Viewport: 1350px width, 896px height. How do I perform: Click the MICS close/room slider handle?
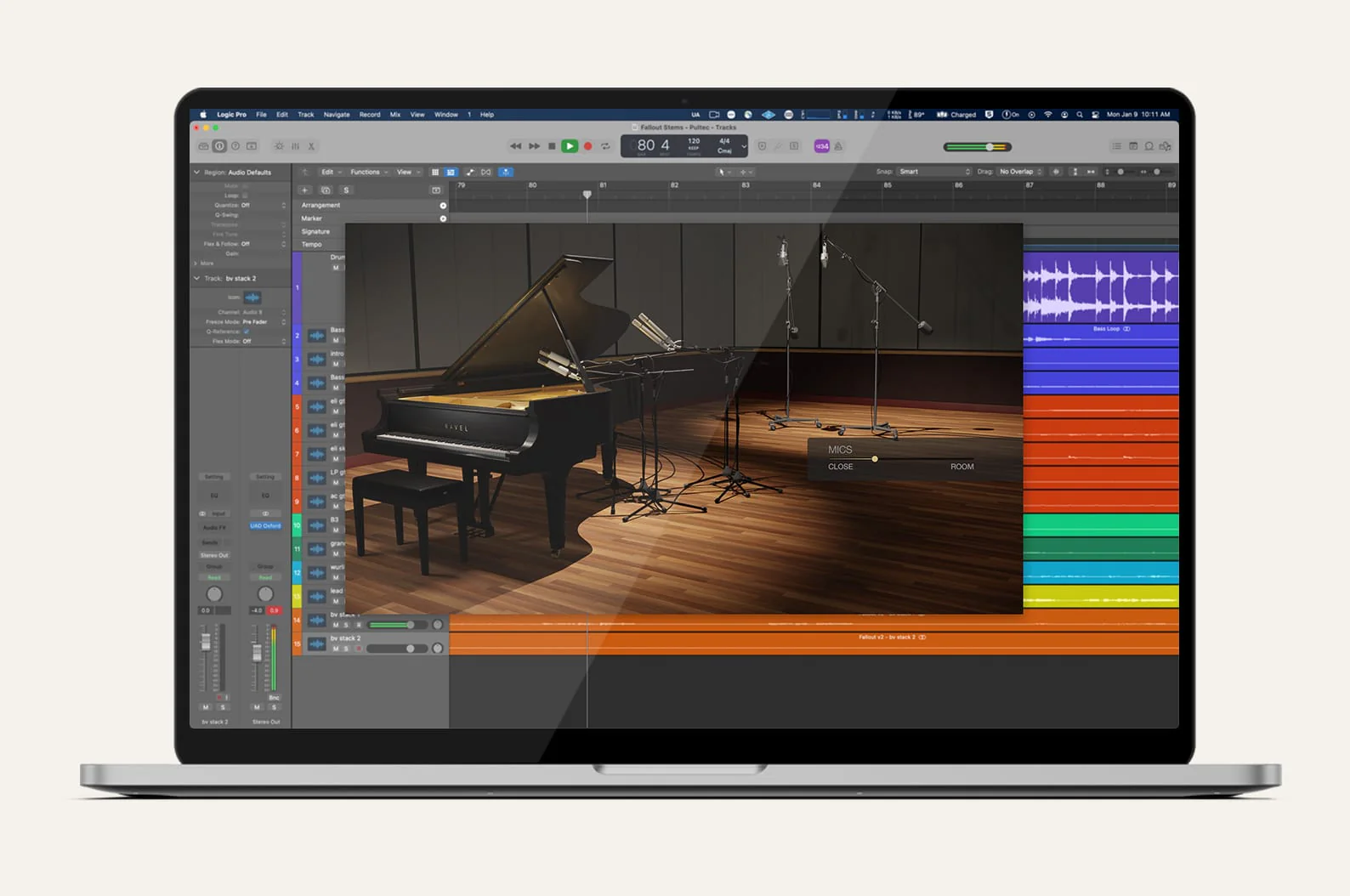874,459
